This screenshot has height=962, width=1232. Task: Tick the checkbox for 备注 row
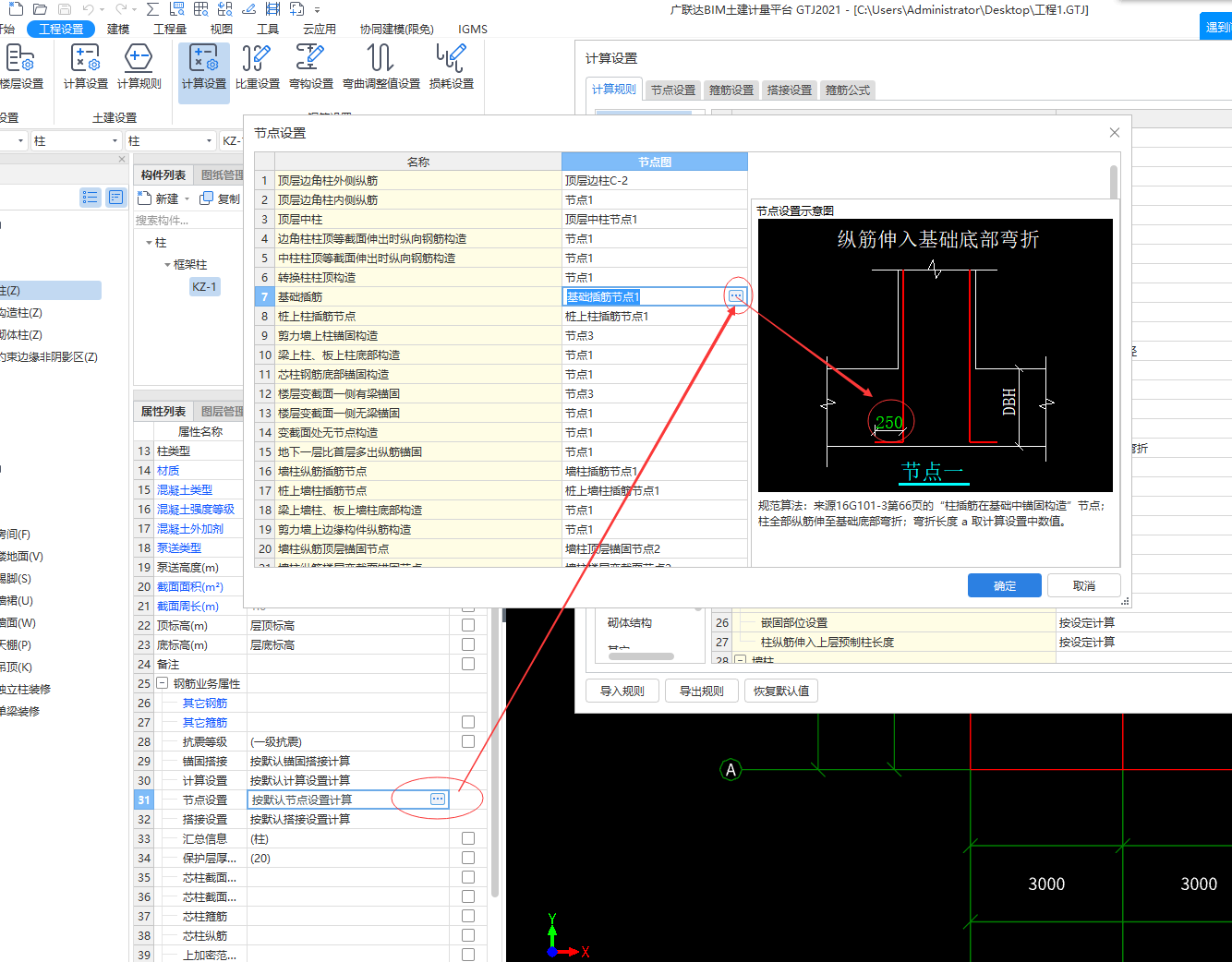click(x=468, y=664)
